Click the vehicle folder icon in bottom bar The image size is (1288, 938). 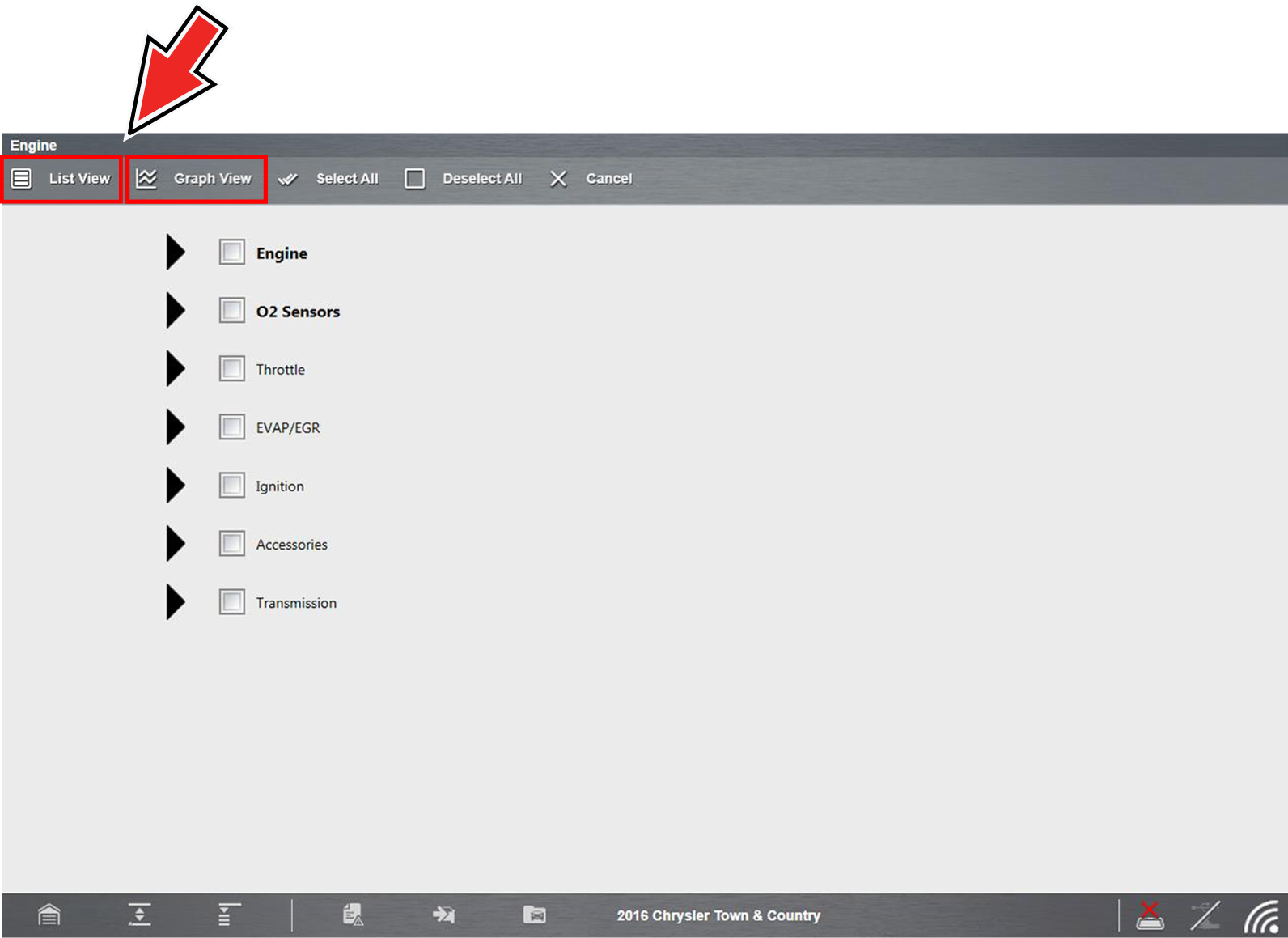tap(534, 915)
